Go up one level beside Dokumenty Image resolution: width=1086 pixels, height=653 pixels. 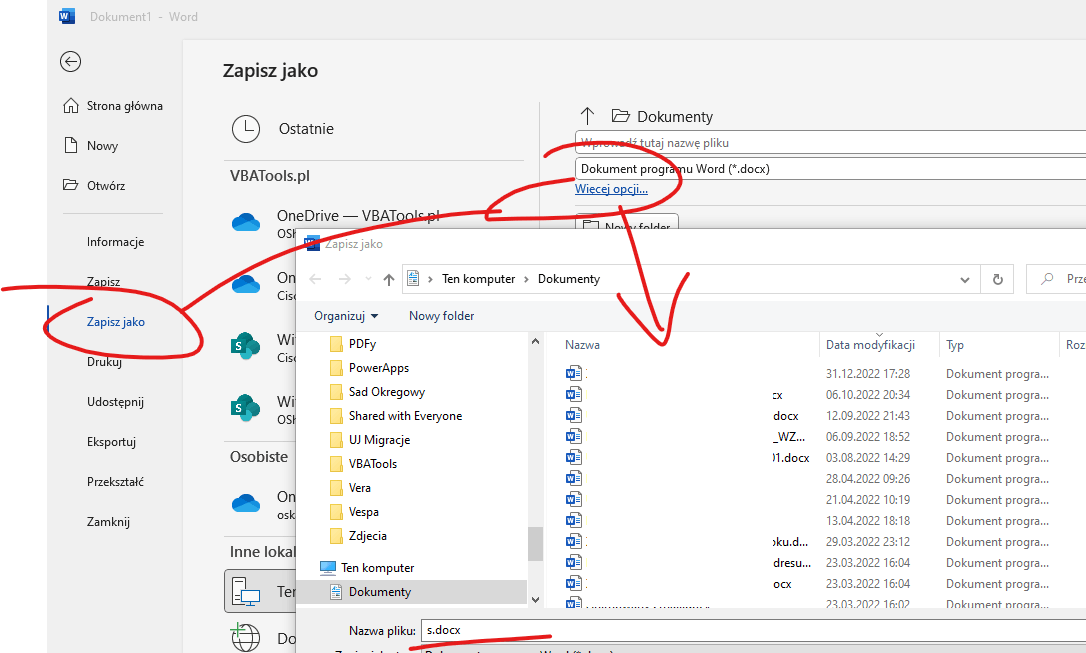click(x=587, y=116)
